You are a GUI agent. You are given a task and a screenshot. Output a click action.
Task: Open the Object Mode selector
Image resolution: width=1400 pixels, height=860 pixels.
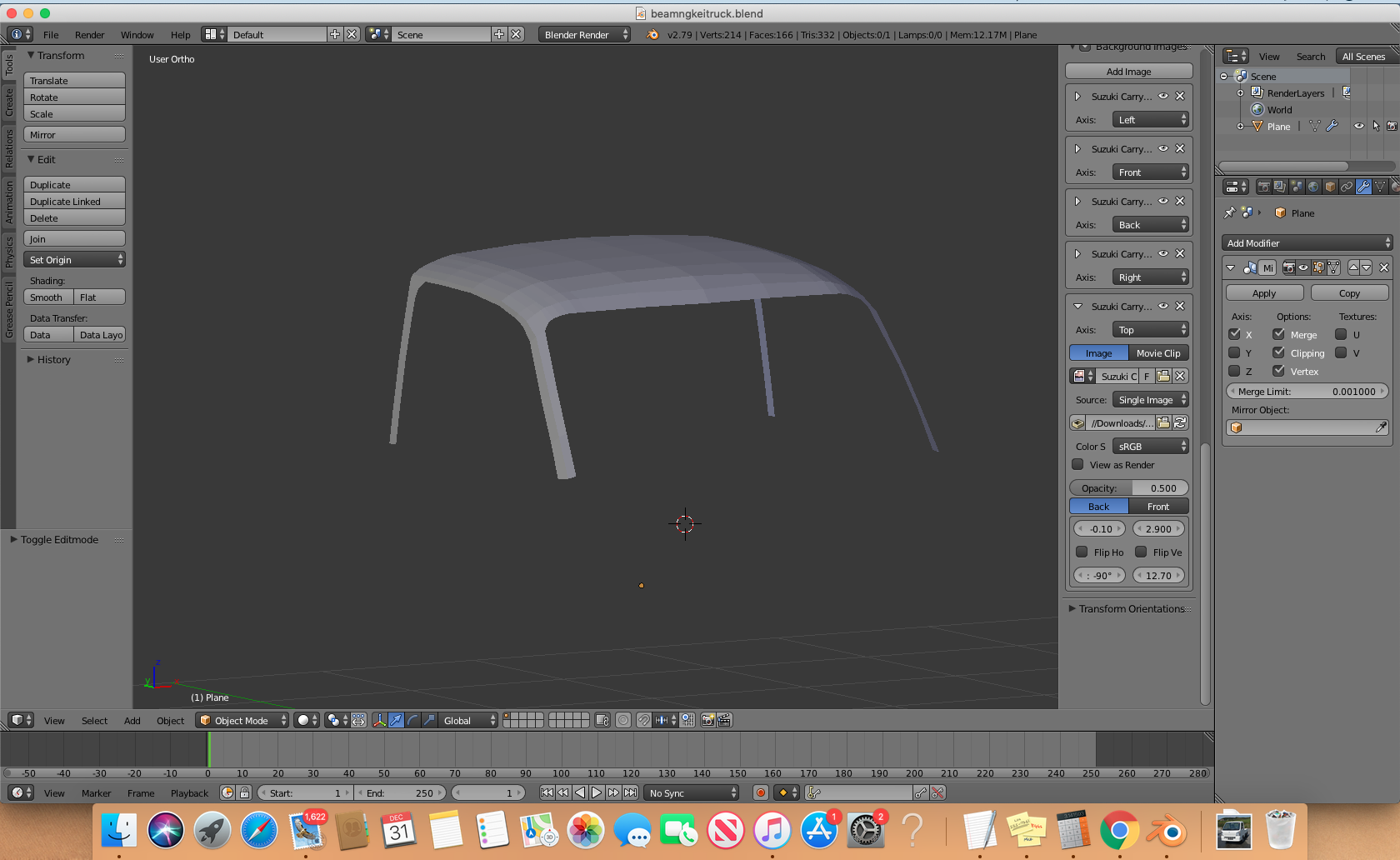[242, 720]
